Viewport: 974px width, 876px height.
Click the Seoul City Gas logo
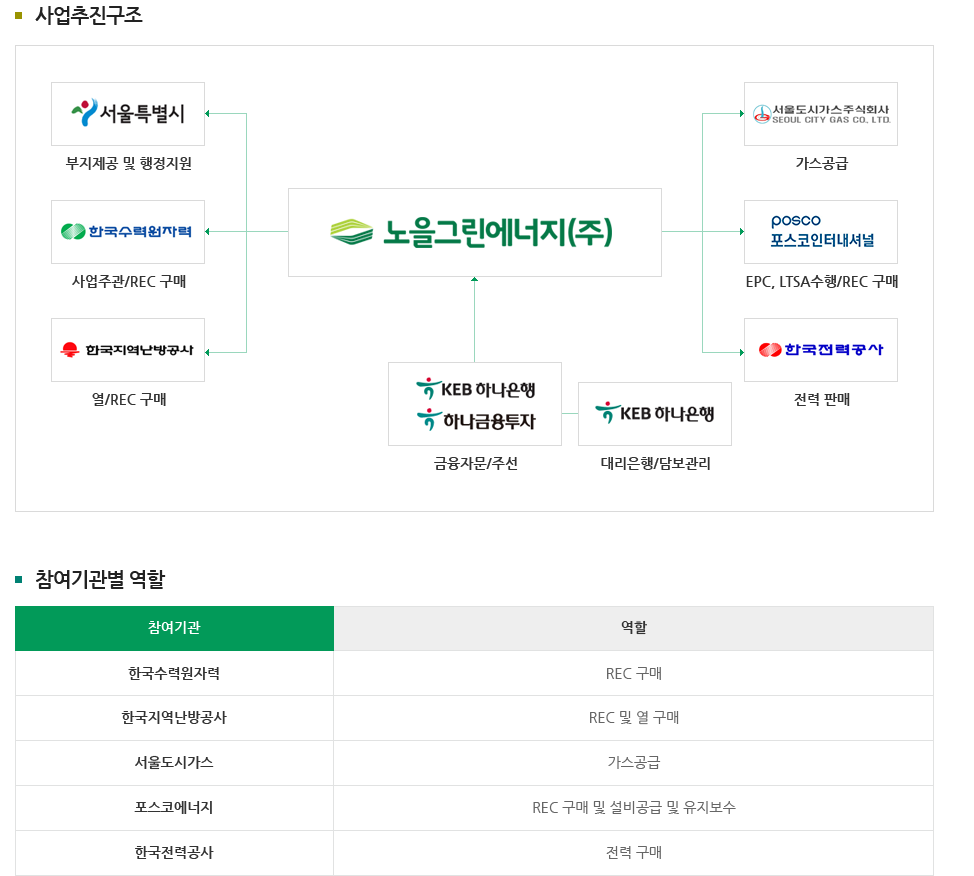(x=821, y=114)
